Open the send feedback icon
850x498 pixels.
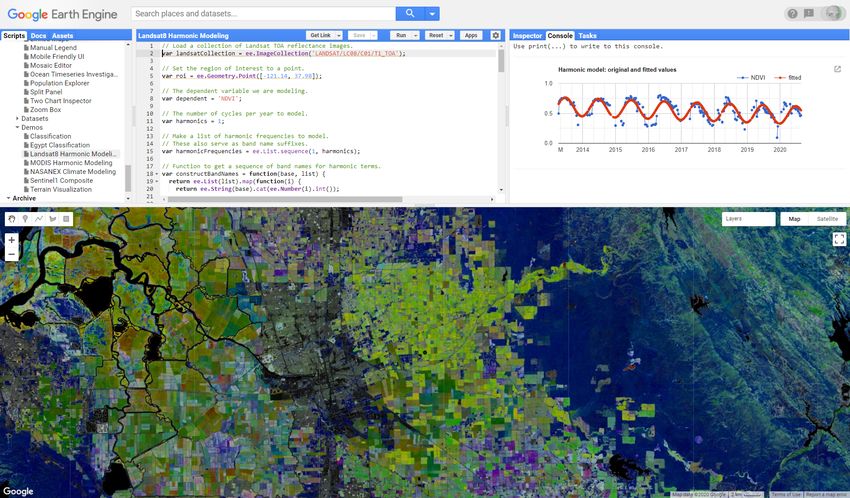809,14
